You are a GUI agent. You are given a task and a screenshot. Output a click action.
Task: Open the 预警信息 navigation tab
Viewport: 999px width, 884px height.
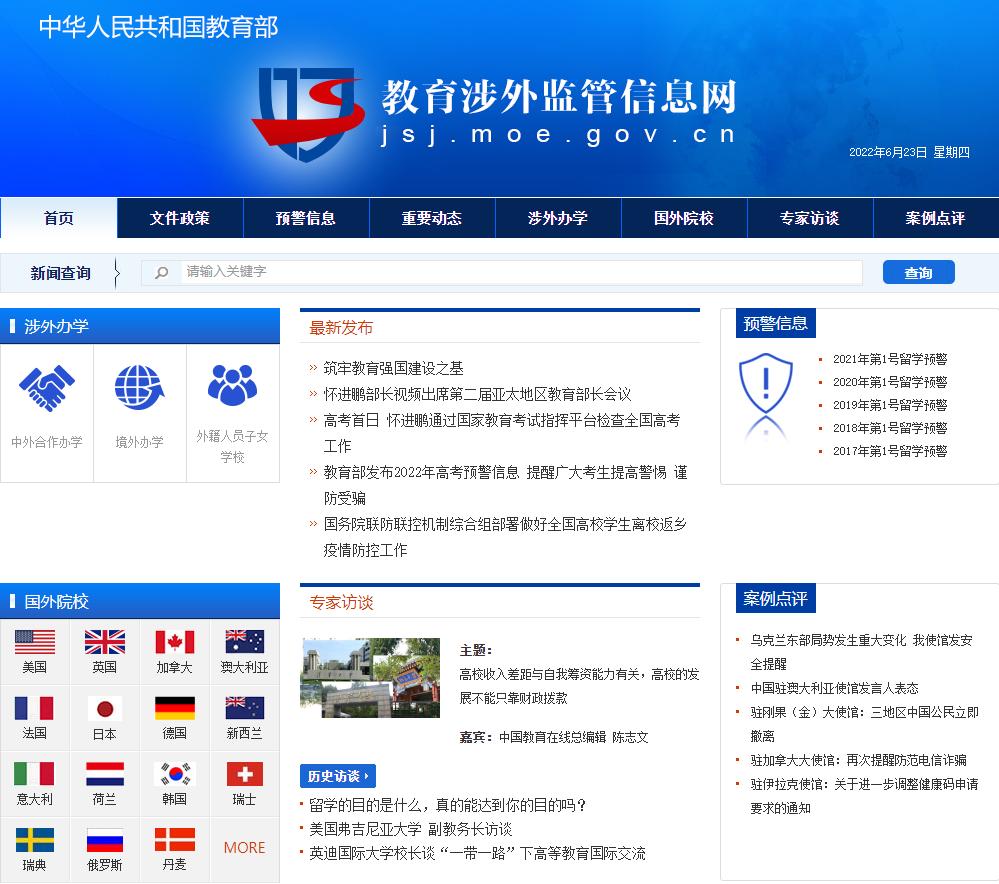coord(306,218)
